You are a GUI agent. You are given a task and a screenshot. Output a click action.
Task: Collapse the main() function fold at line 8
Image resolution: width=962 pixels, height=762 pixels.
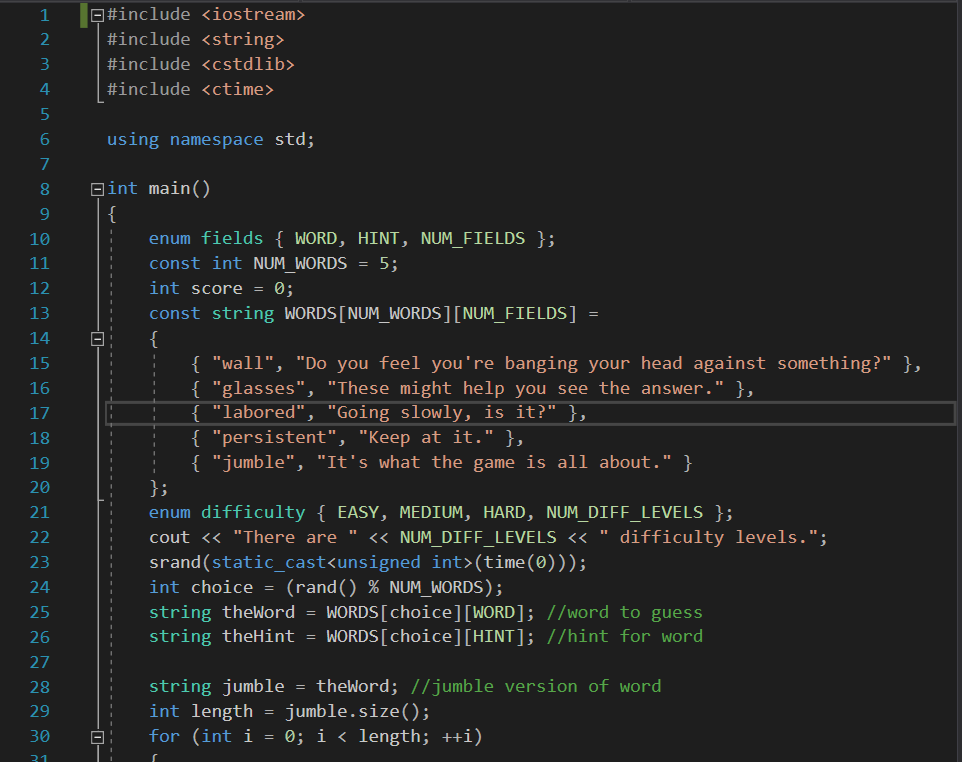pyautogui.click(x=97, y=190)
